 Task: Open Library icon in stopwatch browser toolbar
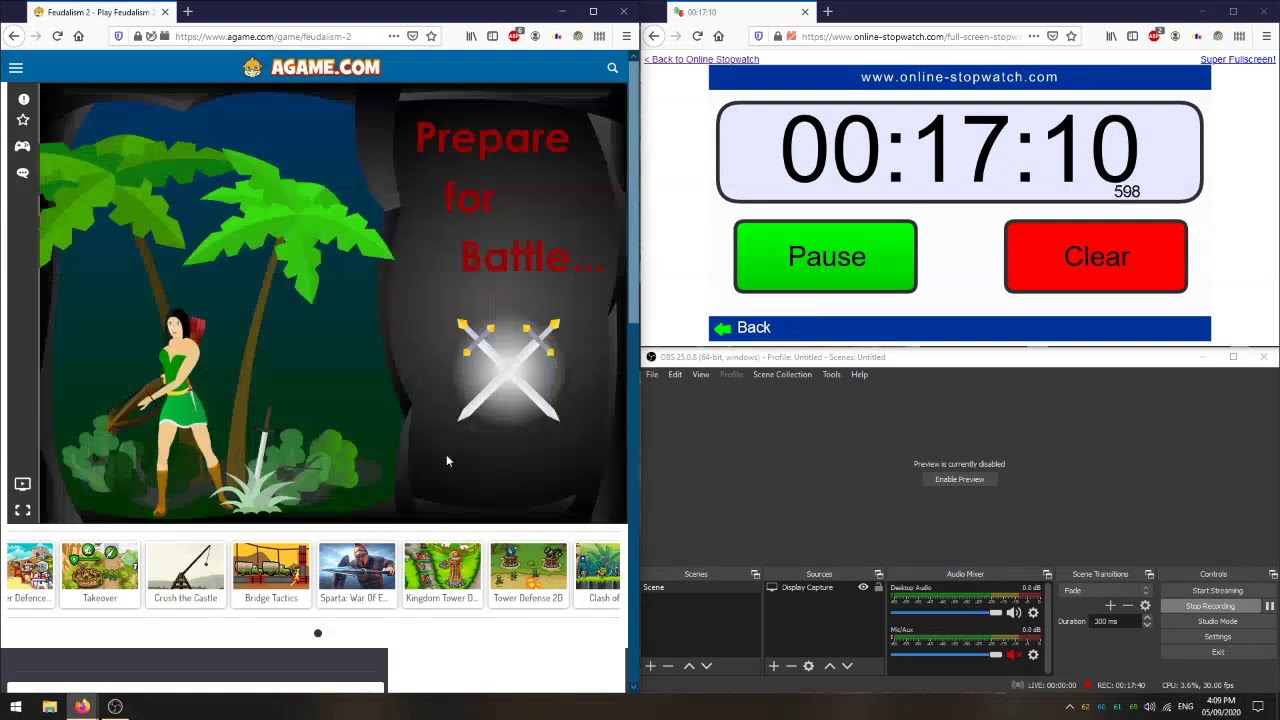tap(1111, 36)
